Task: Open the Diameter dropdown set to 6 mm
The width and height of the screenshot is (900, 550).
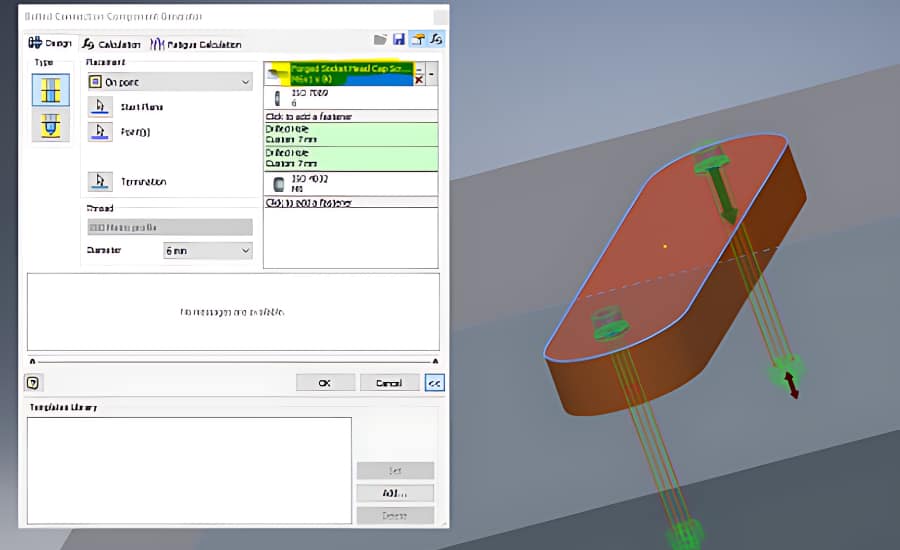Action: (x=208, y=250)
